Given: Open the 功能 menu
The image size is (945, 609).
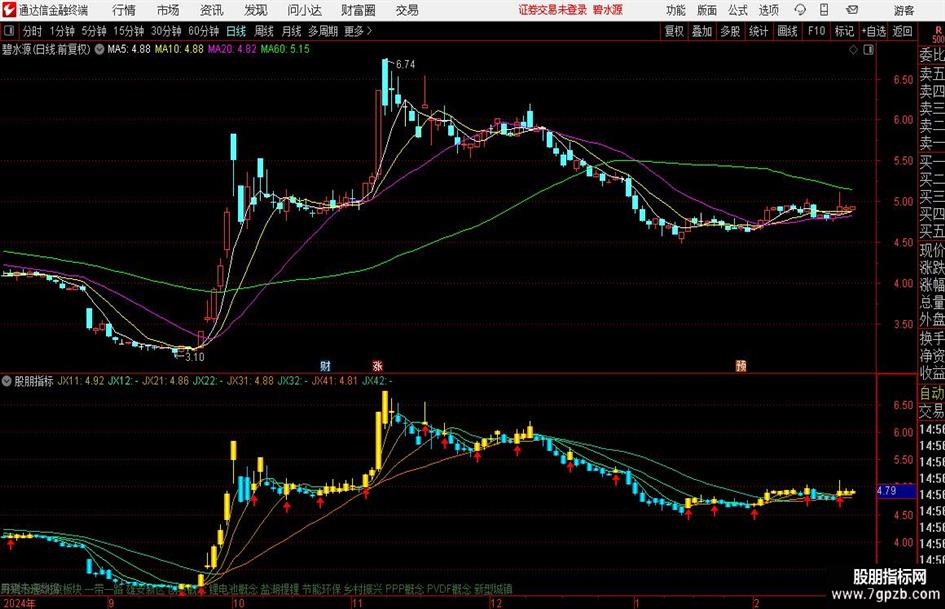Looking at the screenshot, I should pos(676,10).
